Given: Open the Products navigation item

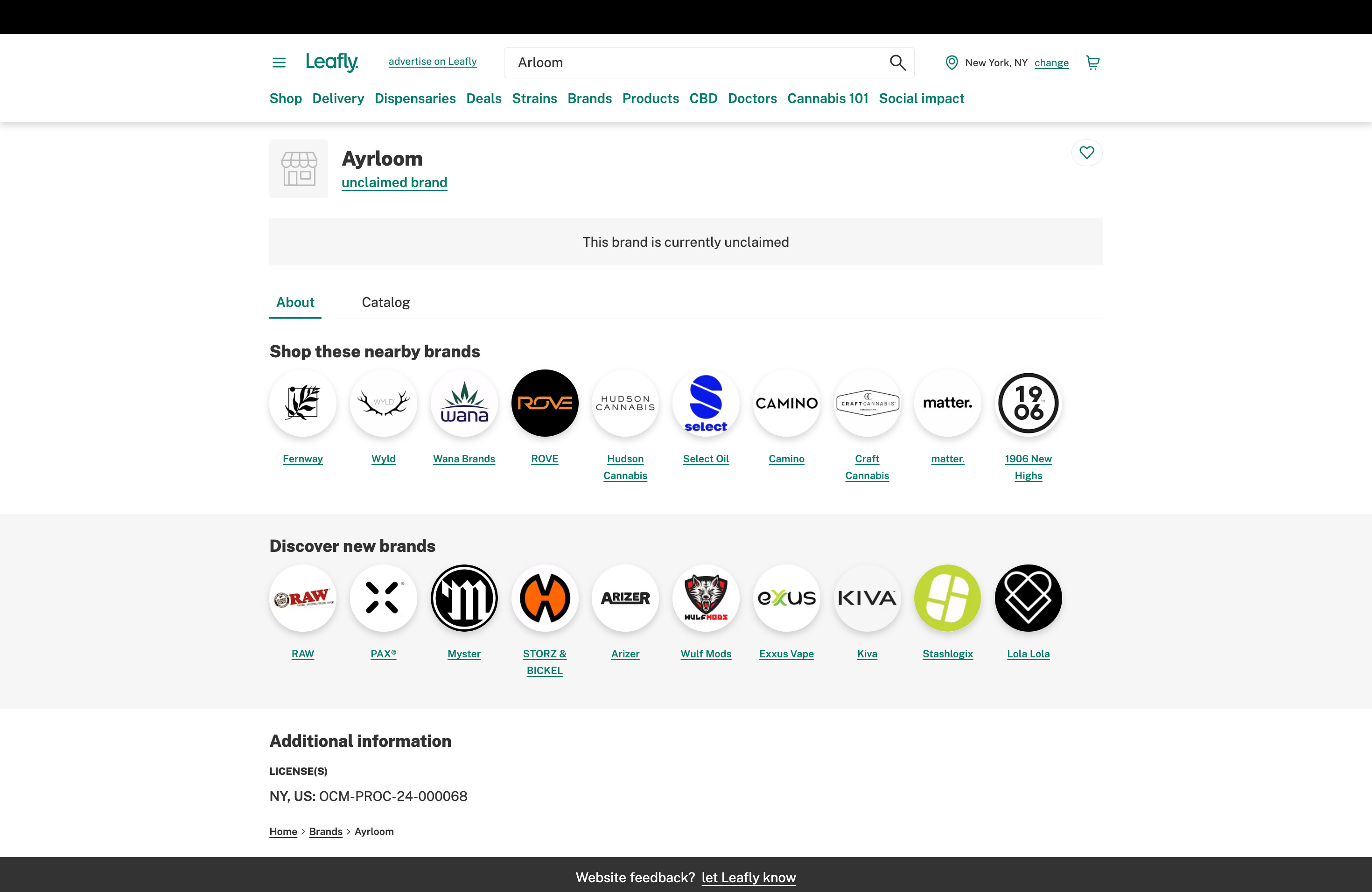Looking at the screenshot, I should pyautogui.click(x=651, y=98).
